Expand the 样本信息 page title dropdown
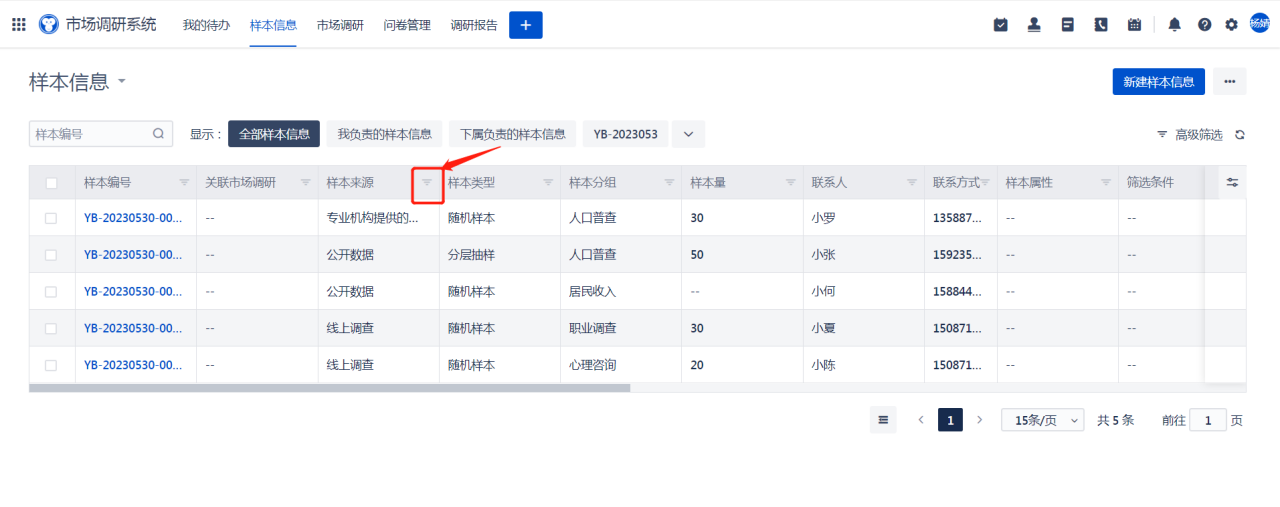The height and width of the screenshot is (507, 1280). 122,82
